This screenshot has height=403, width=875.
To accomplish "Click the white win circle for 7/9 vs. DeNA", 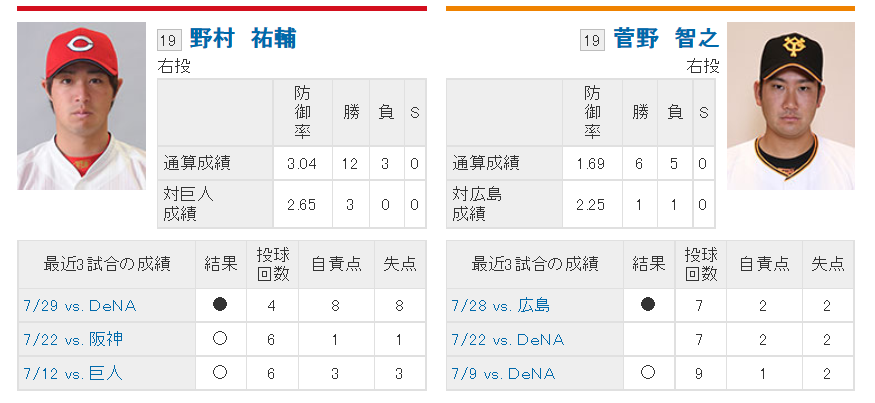I will [x=648, y=372].
